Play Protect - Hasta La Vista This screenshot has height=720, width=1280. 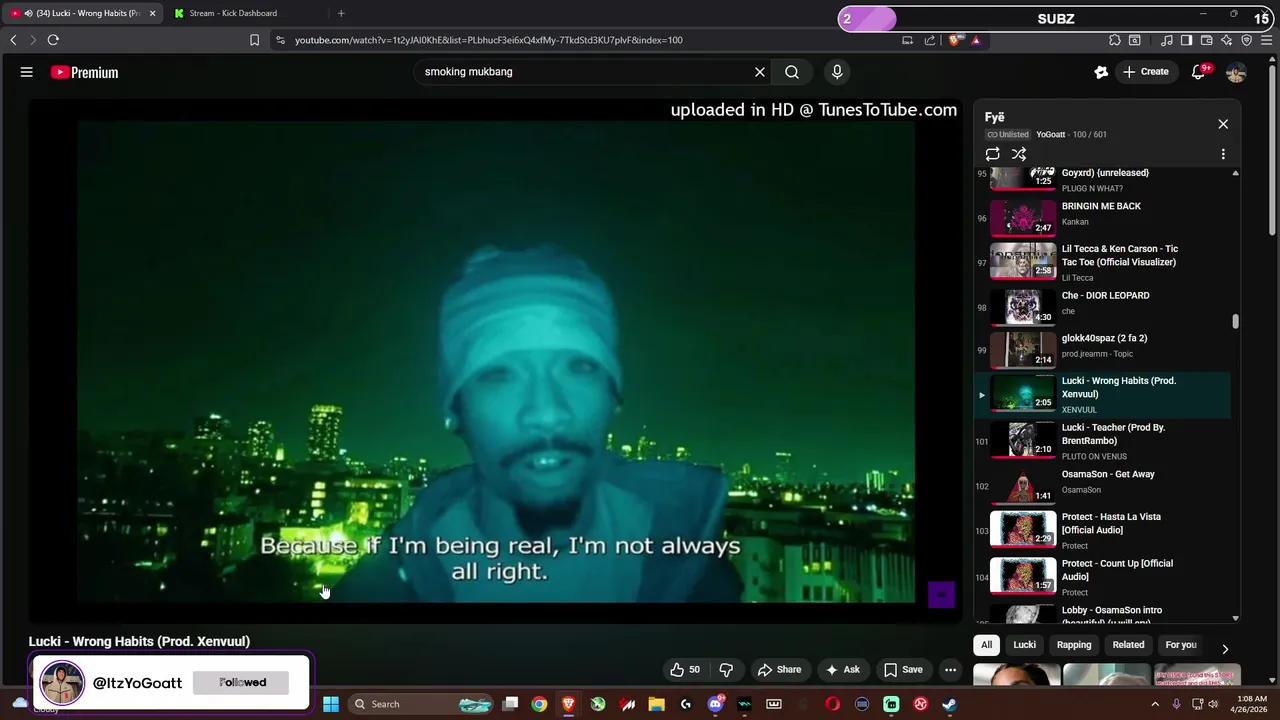click(x=1102, y=529)
